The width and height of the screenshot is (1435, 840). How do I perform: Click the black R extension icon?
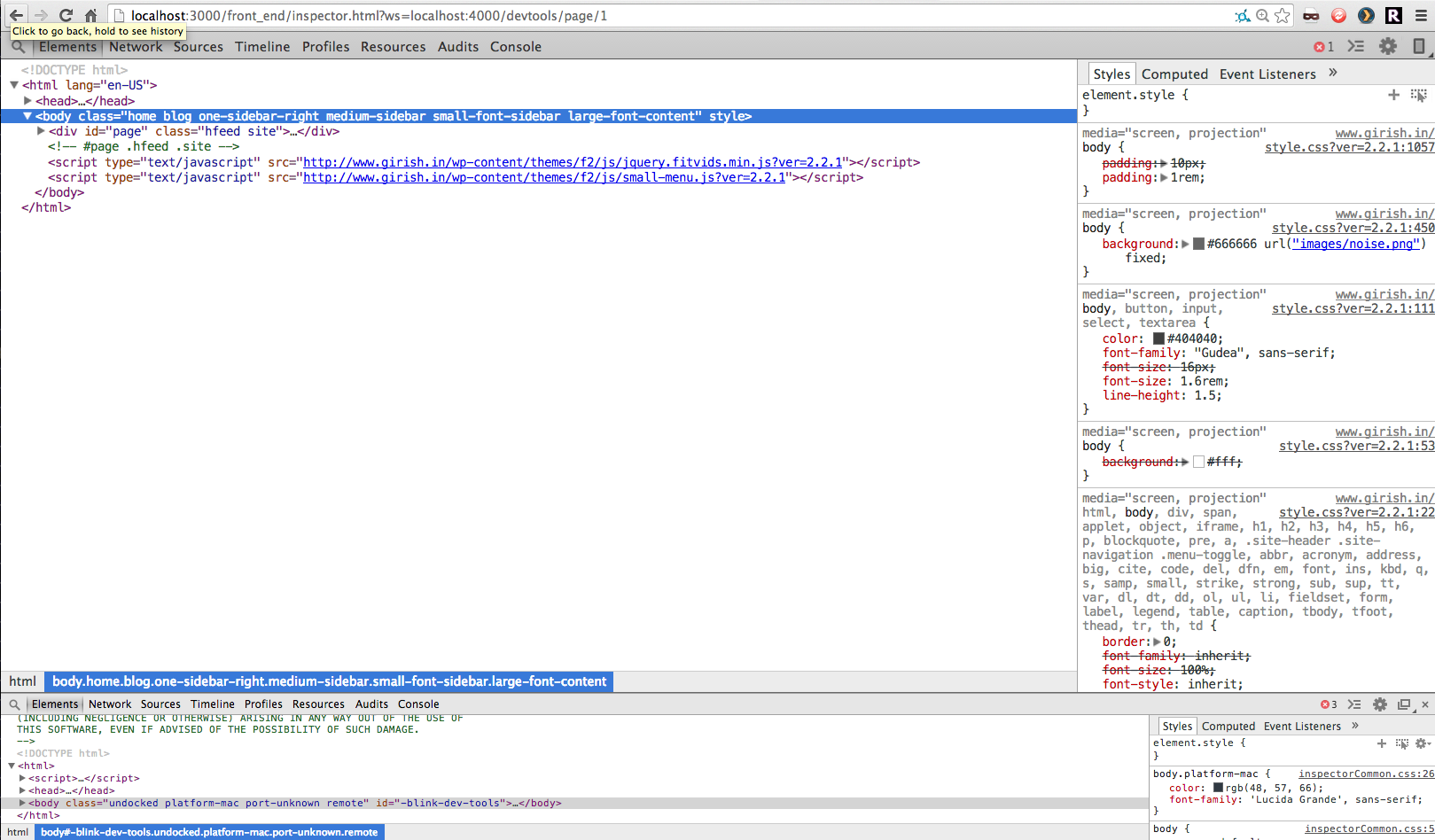tap(1393, 15)
